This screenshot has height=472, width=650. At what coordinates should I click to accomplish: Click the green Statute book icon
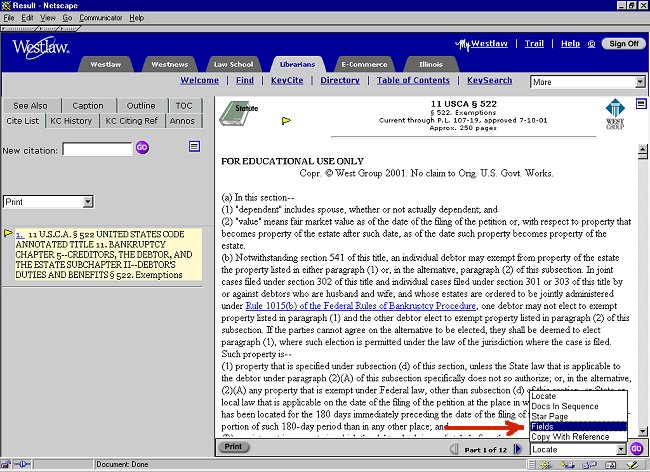(x=238, y=113)
